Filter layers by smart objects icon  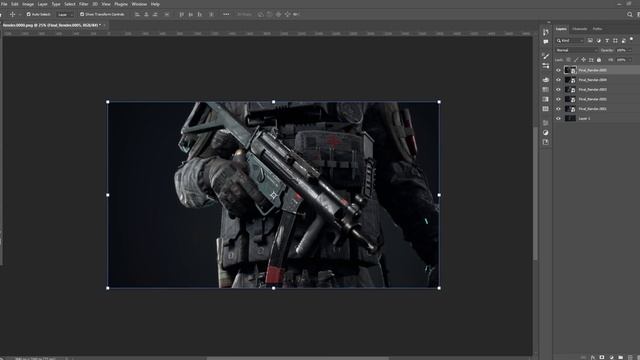pyautogui.click(x=624, y=40)
